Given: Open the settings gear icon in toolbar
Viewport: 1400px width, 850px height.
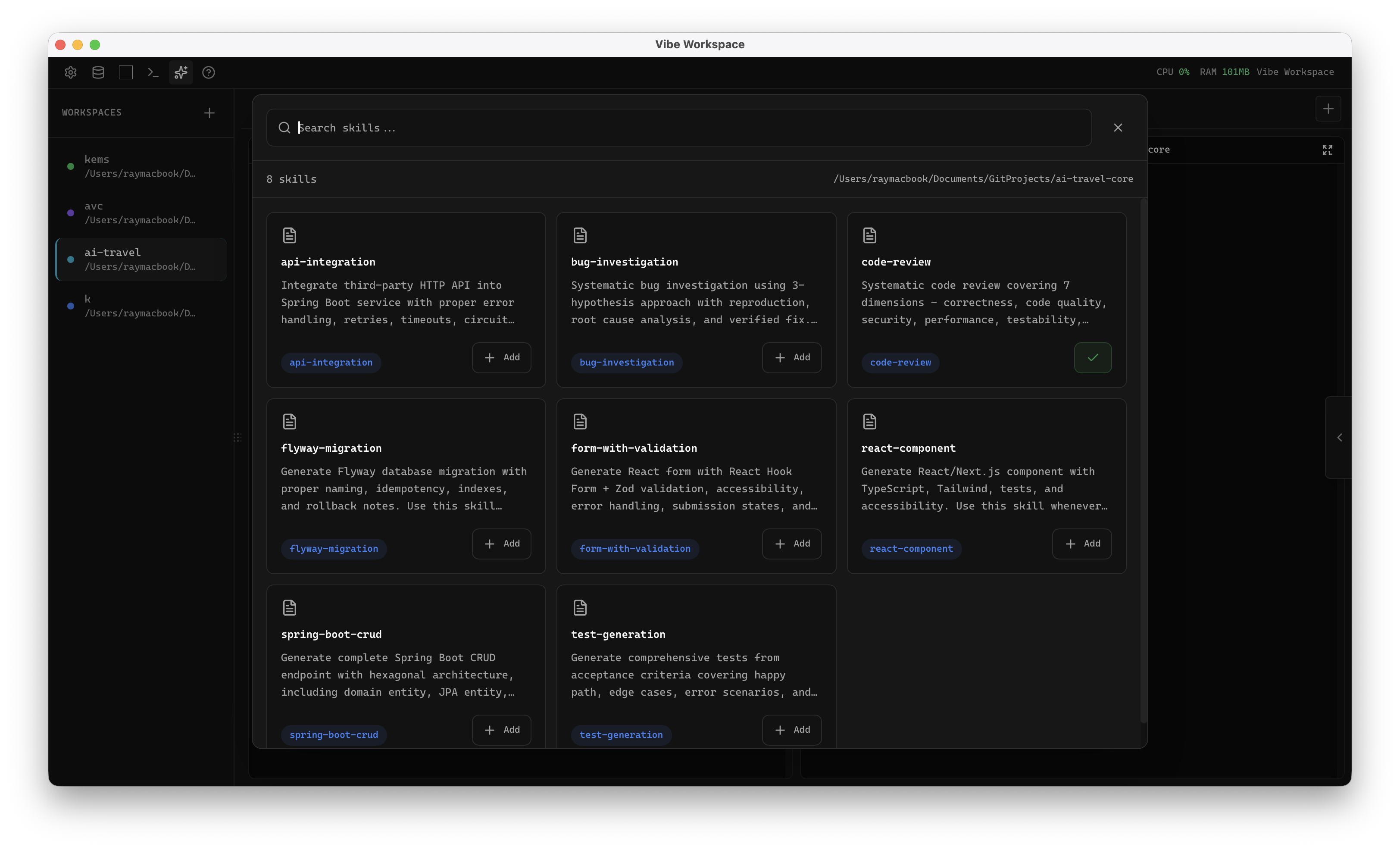Looking at the screenshot, I should 70,72.
